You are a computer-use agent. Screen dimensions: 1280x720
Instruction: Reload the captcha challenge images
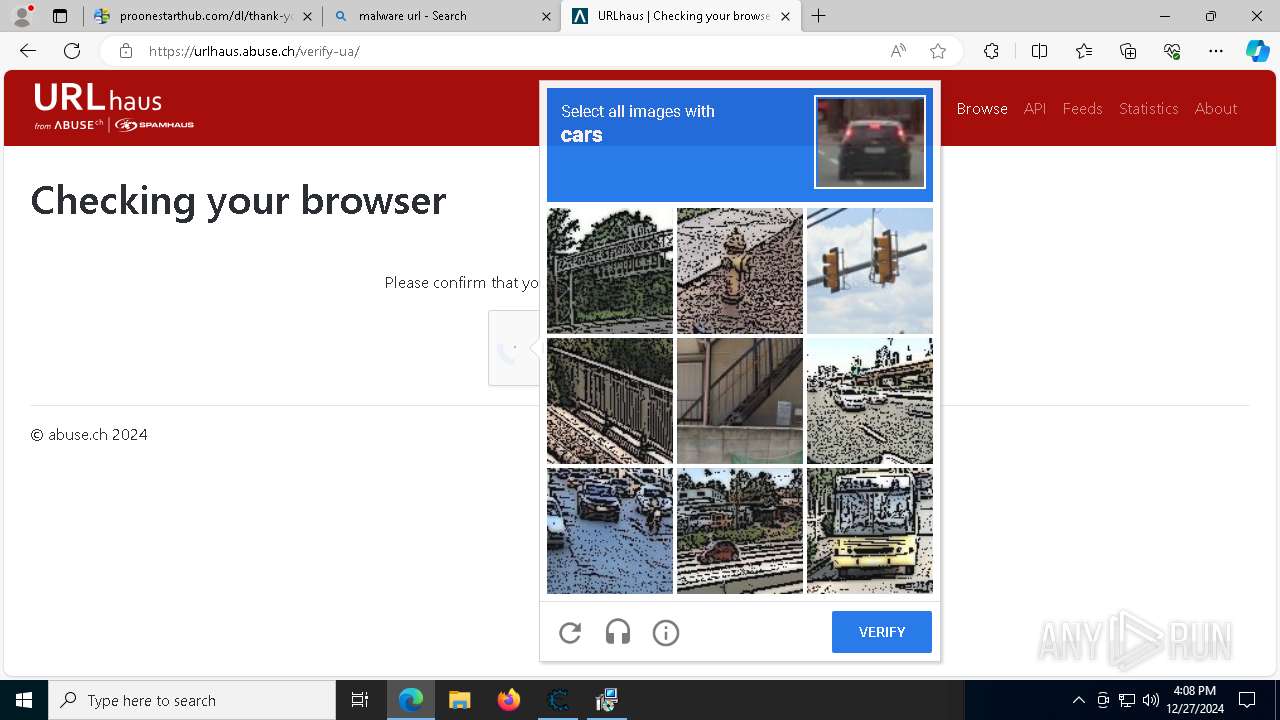pos(570,632)
